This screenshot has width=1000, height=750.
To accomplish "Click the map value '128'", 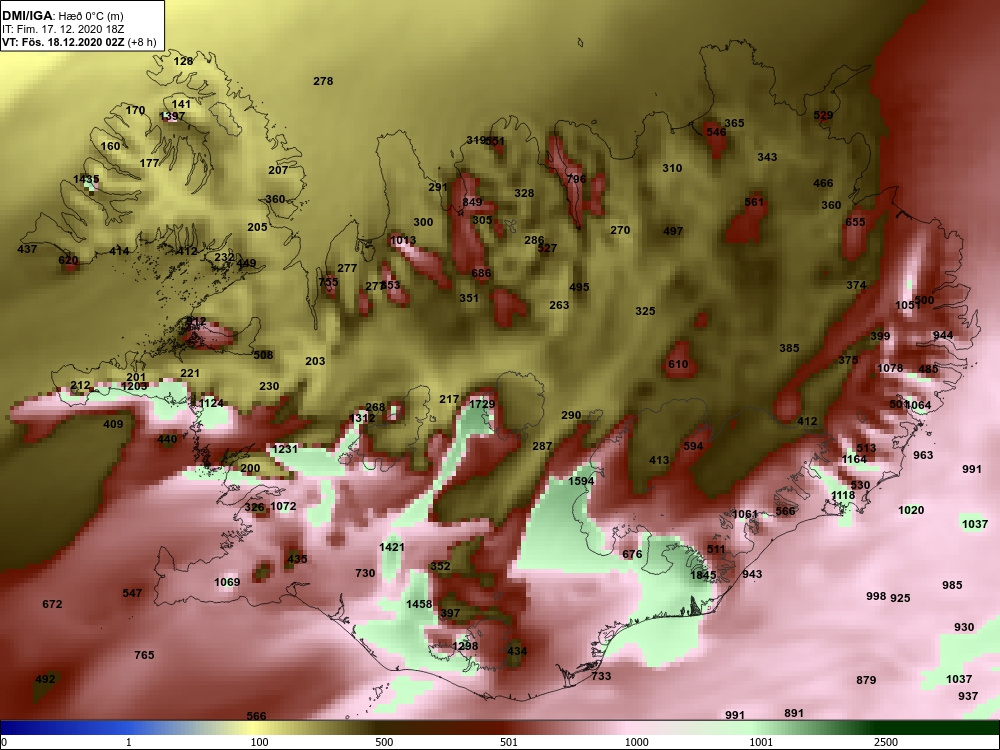I will (x=183, y=61).
